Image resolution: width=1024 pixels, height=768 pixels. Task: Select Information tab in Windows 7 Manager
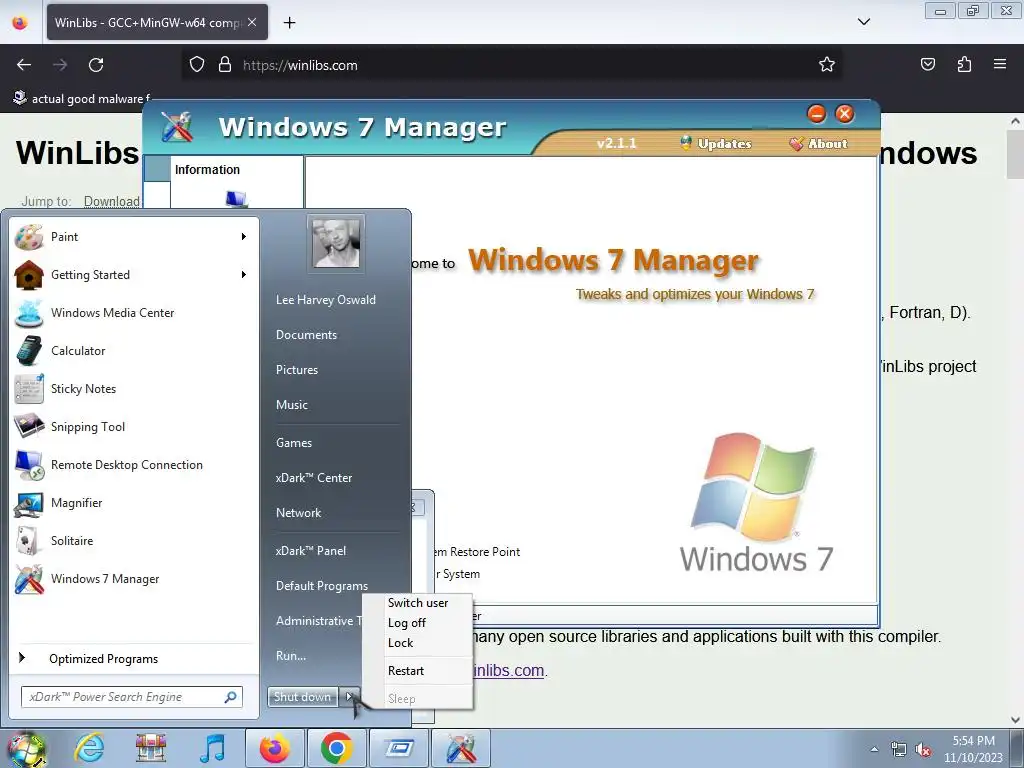[207, 170]
